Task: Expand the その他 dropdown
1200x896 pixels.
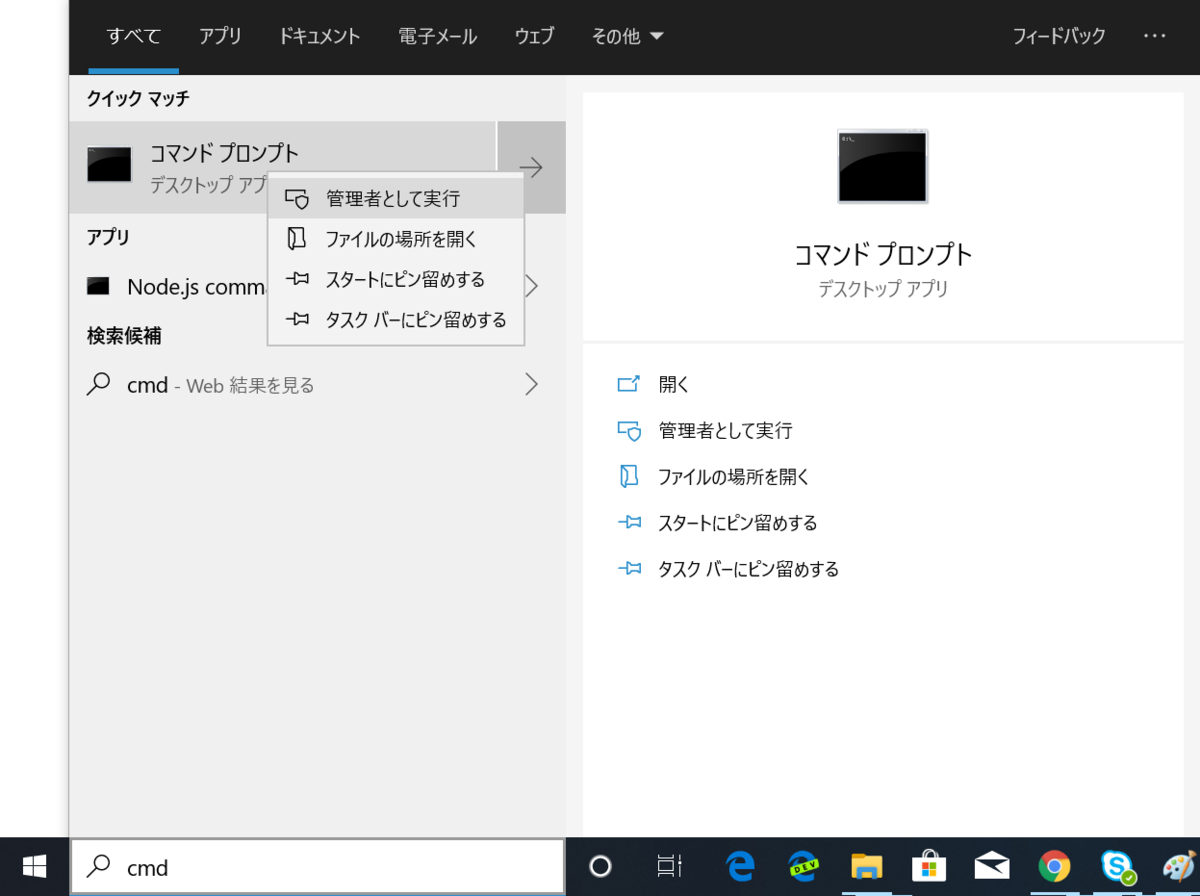Action: (627, 36)
